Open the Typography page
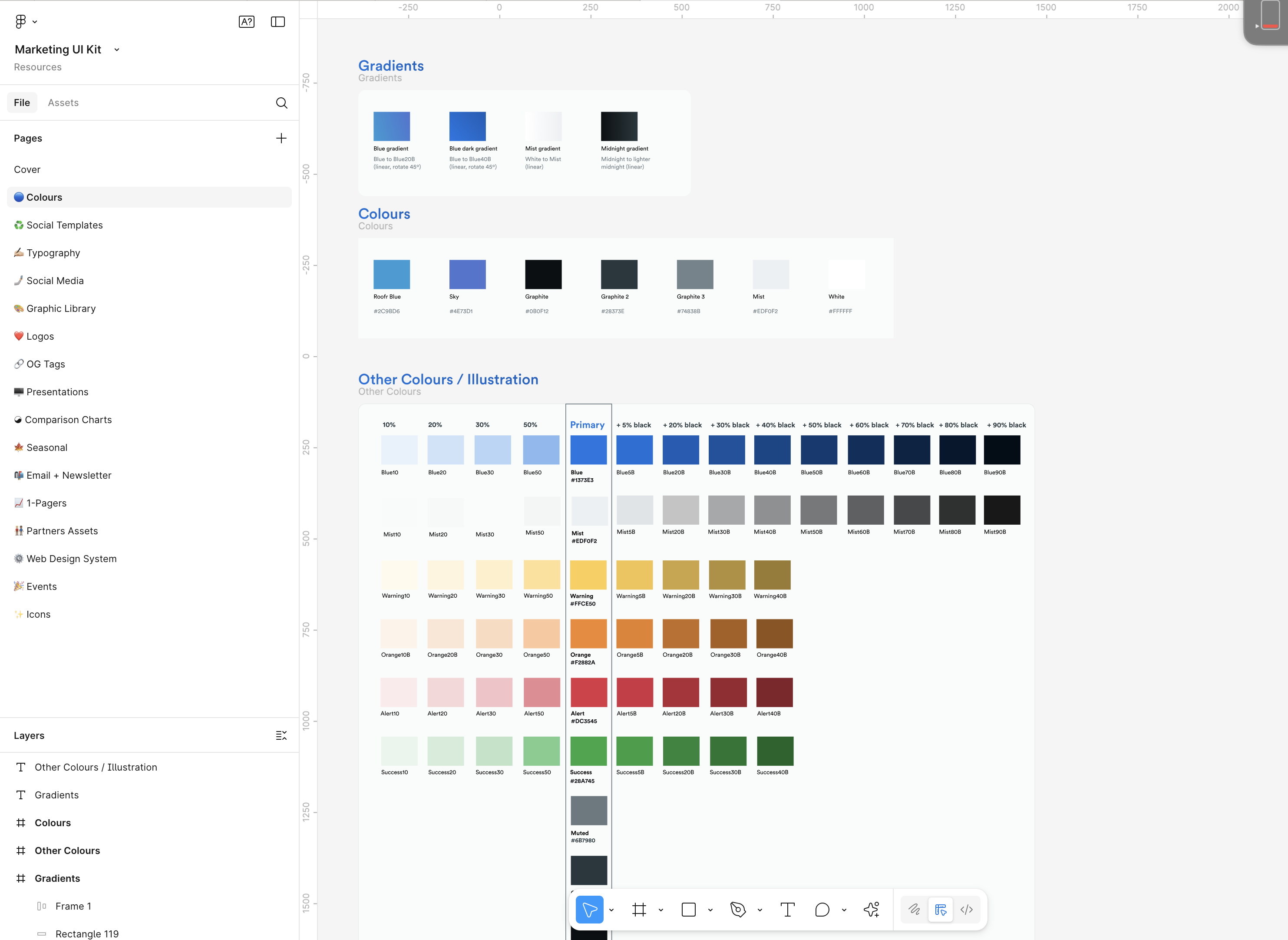The width and height of the screenshot is (1288, 940). pos(53,253)
